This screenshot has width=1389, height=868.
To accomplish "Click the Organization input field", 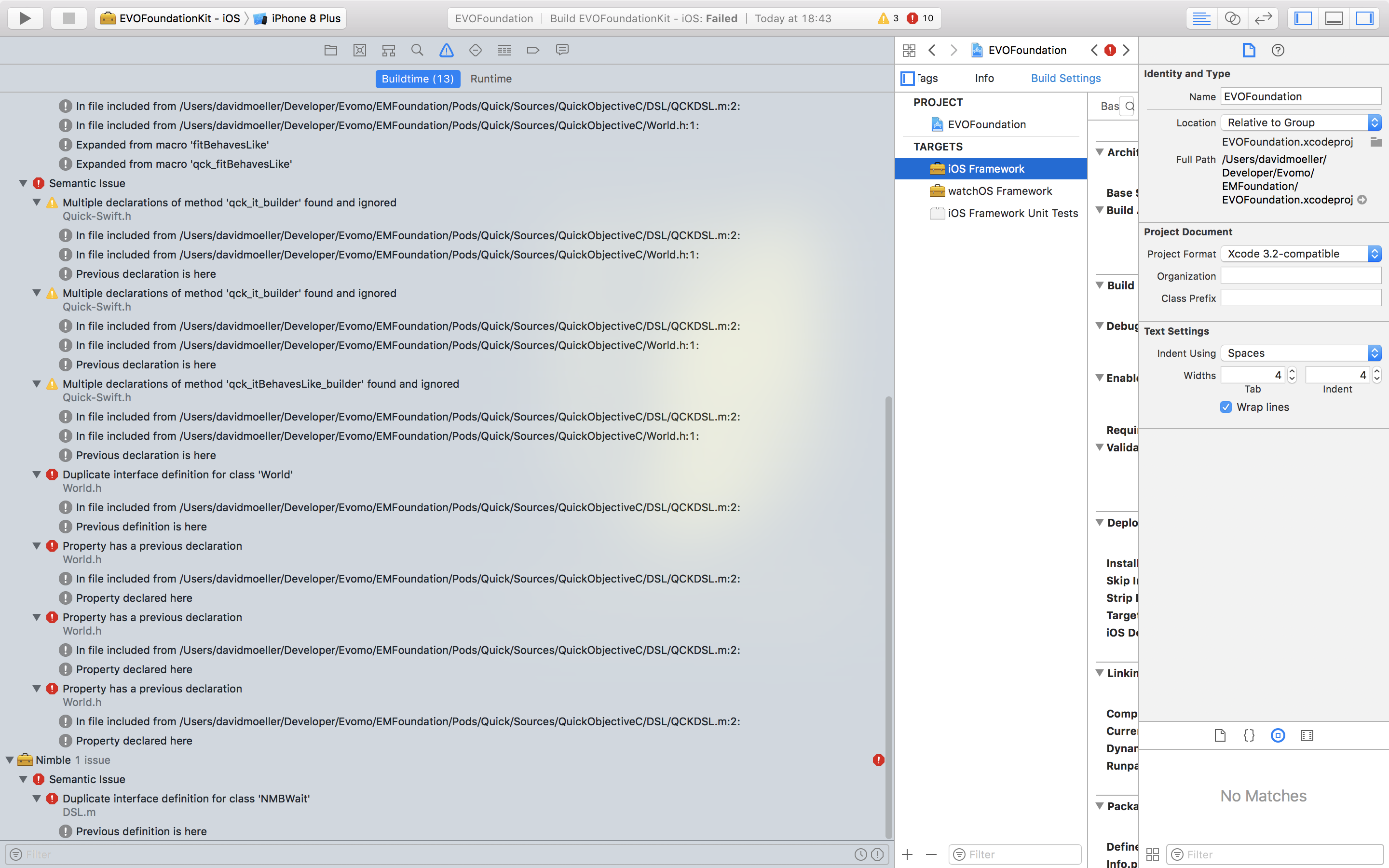I will (1301, 276).
